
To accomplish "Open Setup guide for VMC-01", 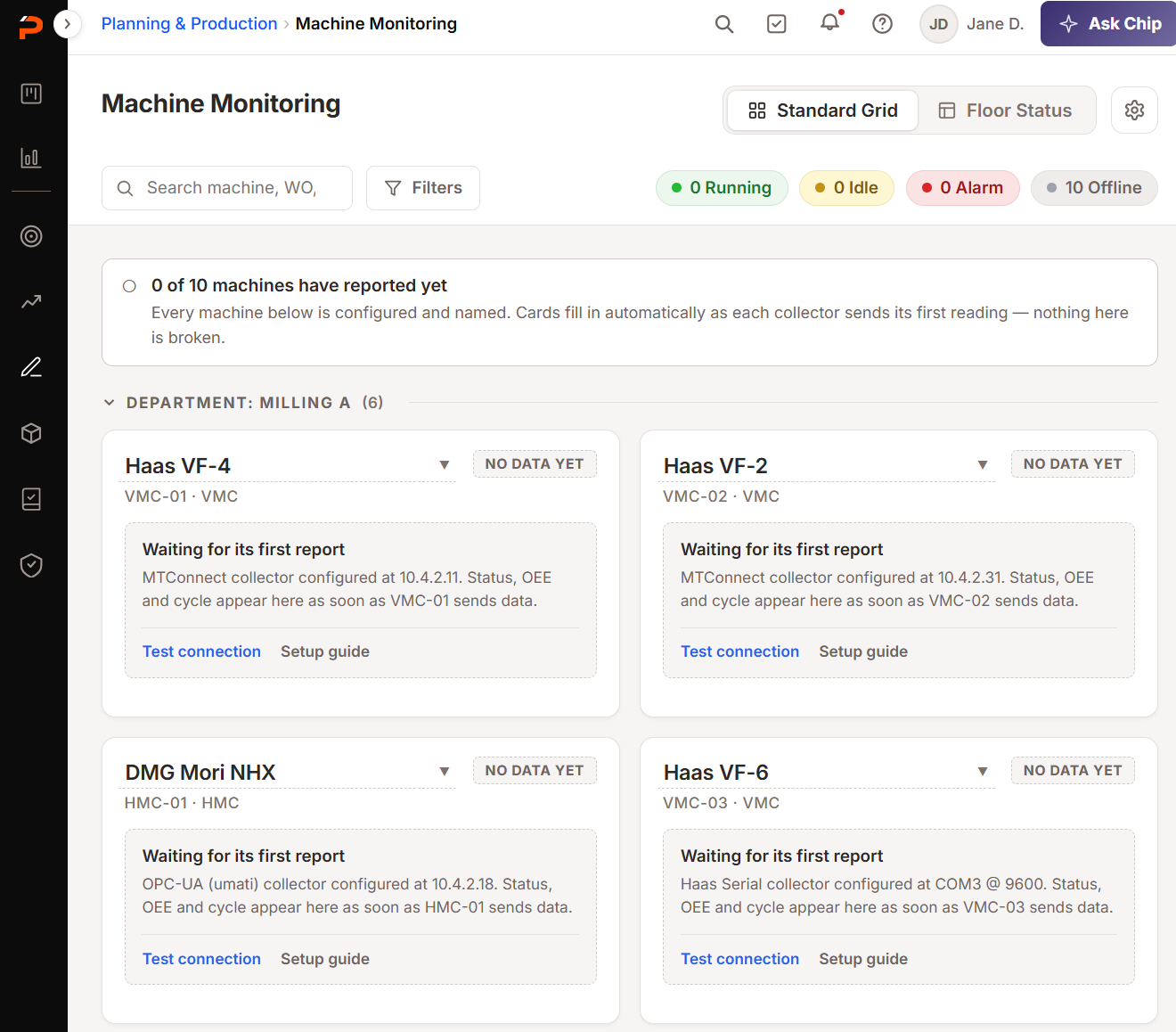I will (325, 651).
